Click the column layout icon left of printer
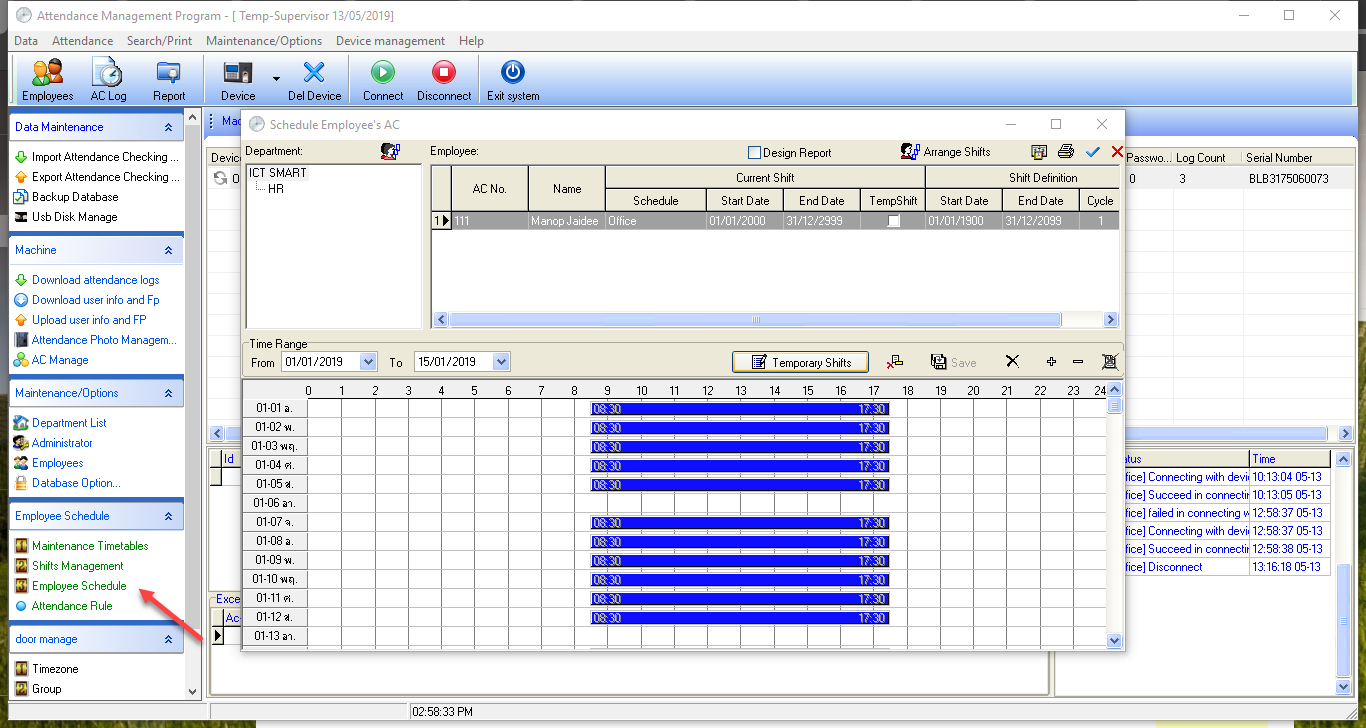The width and height of the screenshot is (1366, 728). click(1040, 152)
